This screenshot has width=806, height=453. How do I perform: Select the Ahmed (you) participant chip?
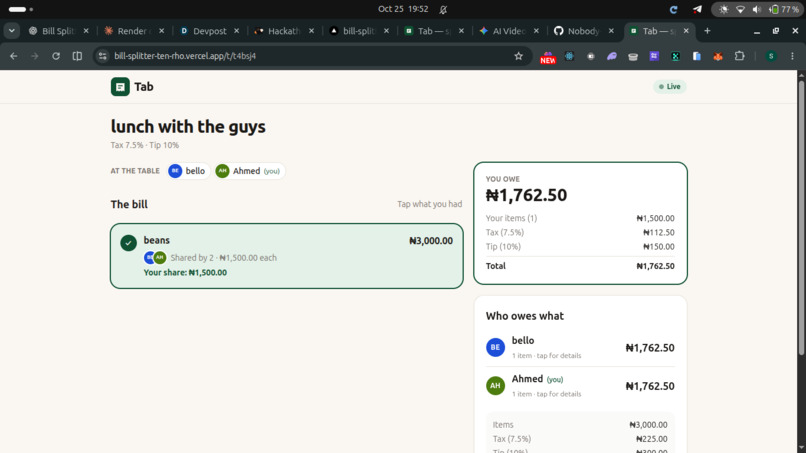(250, 171)
